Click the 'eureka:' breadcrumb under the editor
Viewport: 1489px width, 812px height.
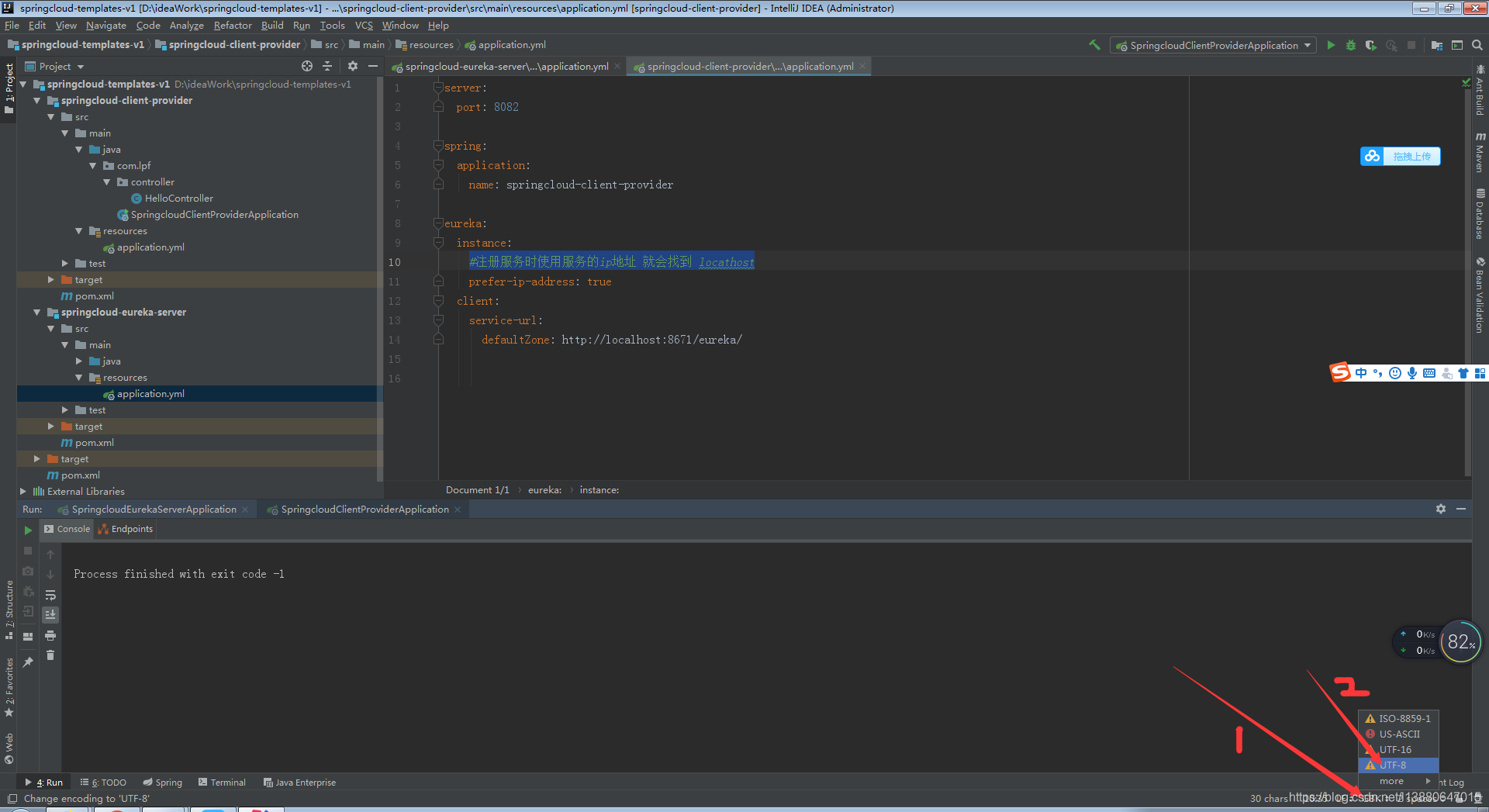tap(545, 490)
